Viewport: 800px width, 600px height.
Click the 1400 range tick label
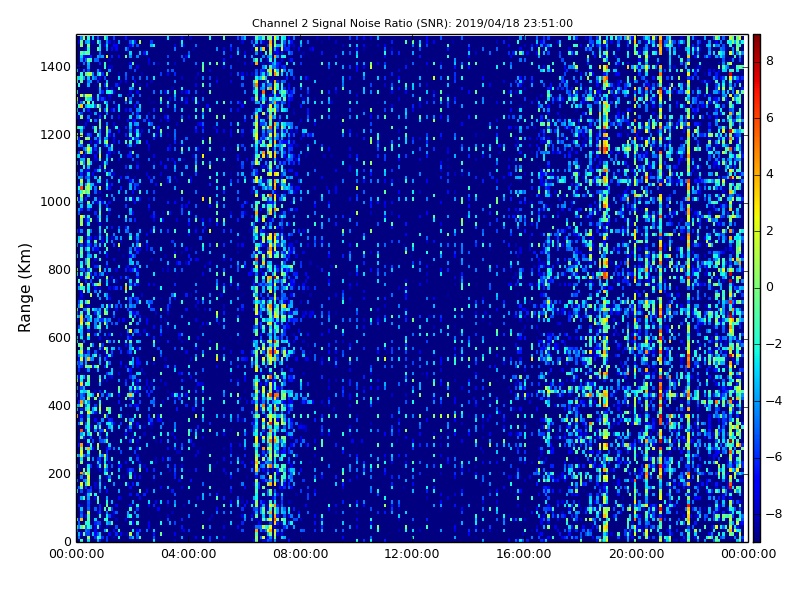tap(55, 67)
